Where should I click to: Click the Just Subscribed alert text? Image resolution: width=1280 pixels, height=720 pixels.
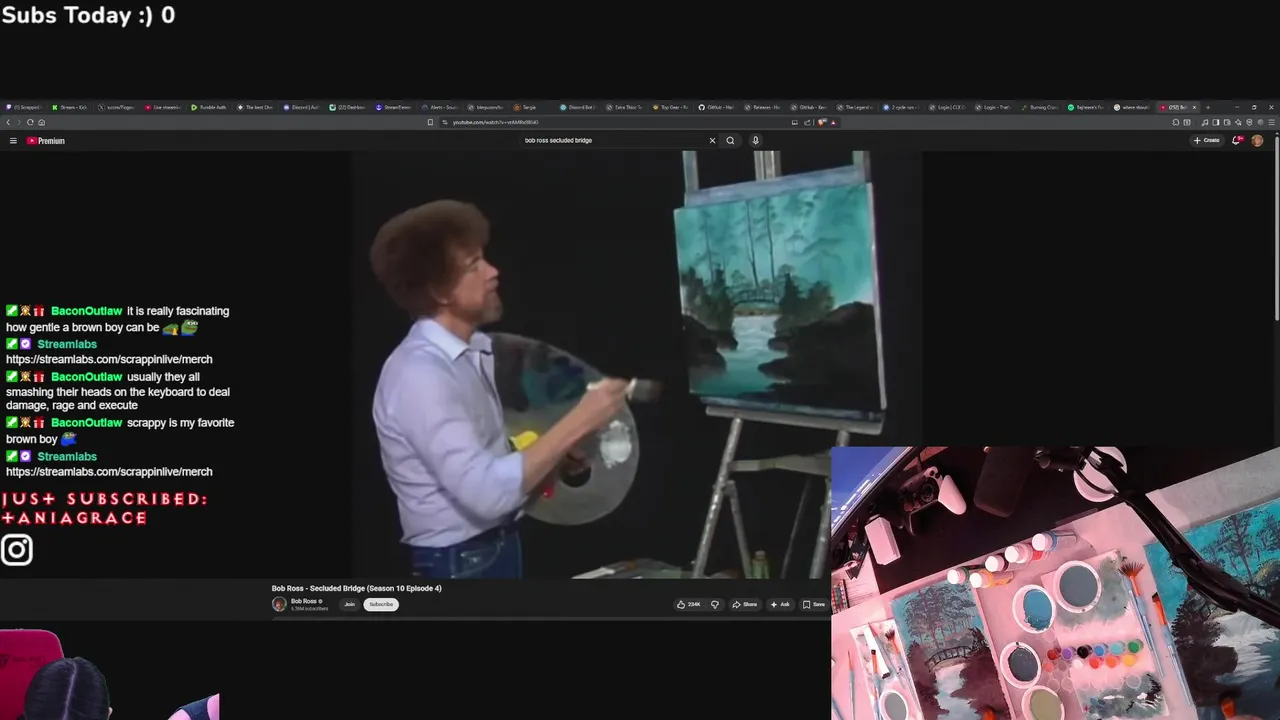coord(104,508)
